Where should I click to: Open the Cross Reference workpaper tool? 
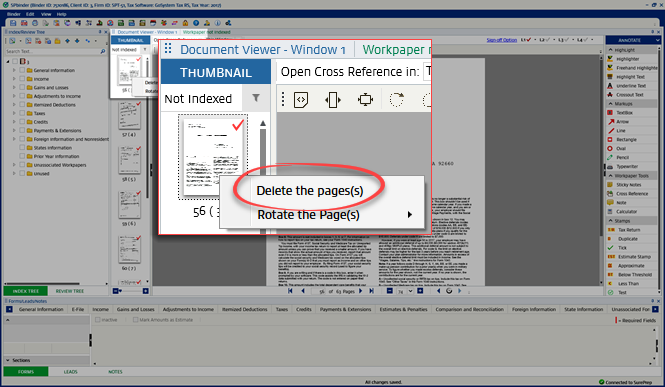click(x=632, y=194)
